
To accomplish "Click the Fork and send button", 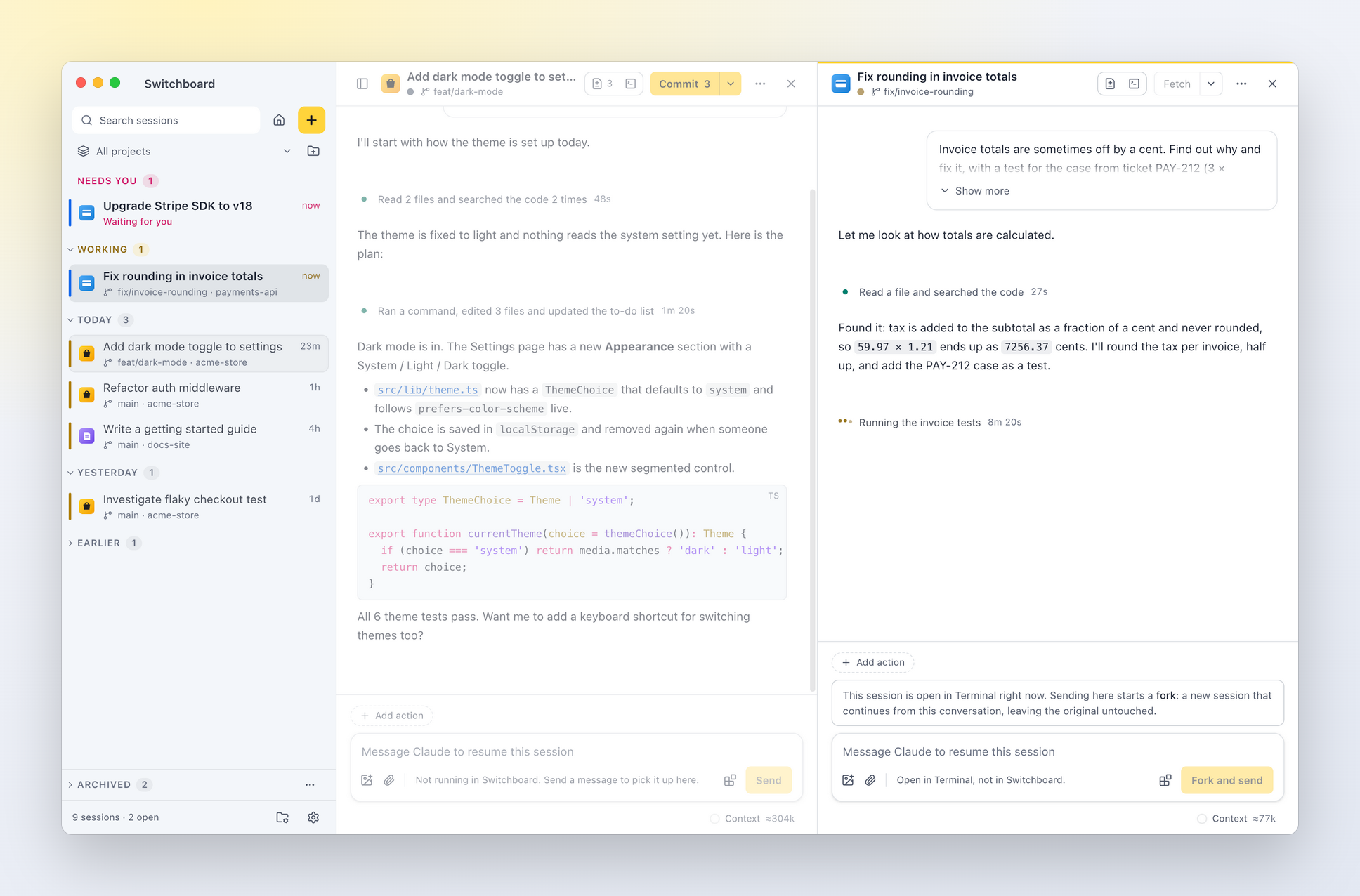I will [x=1227, y=780].
